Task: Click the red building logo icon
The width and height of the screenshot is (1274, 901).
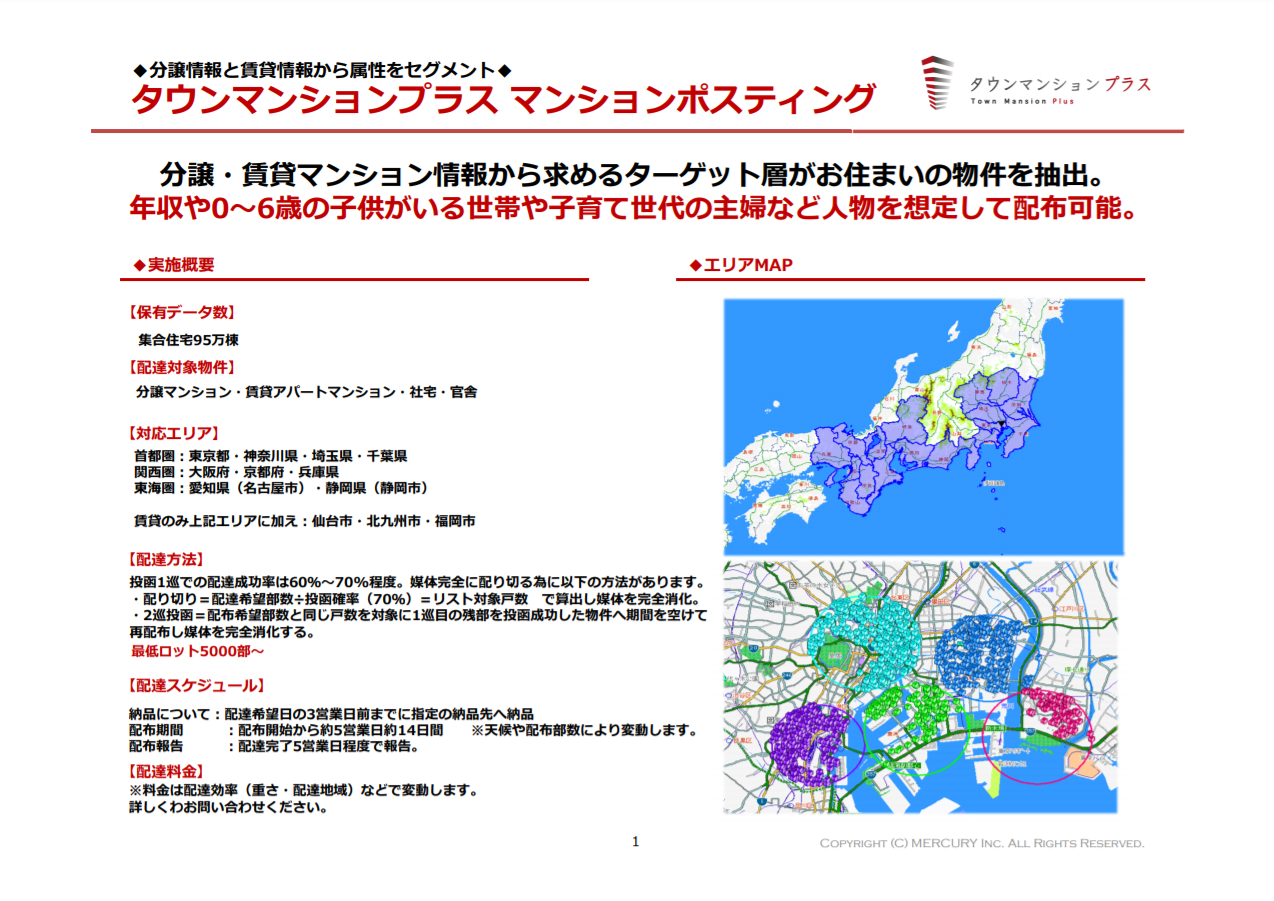Action: 937,83
